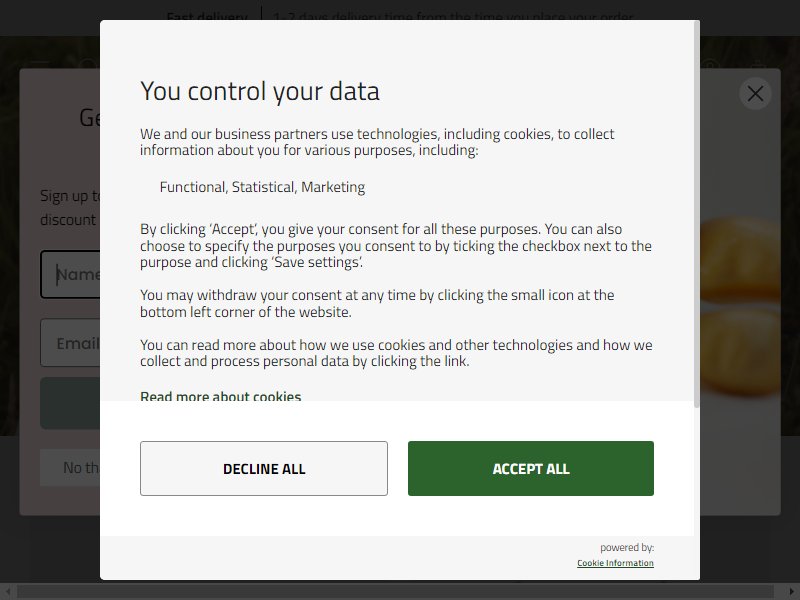Image resolution: width=800 pixels, height=600 pixels.
Task: Click into the Name input field
Action: tap(70, 274)
